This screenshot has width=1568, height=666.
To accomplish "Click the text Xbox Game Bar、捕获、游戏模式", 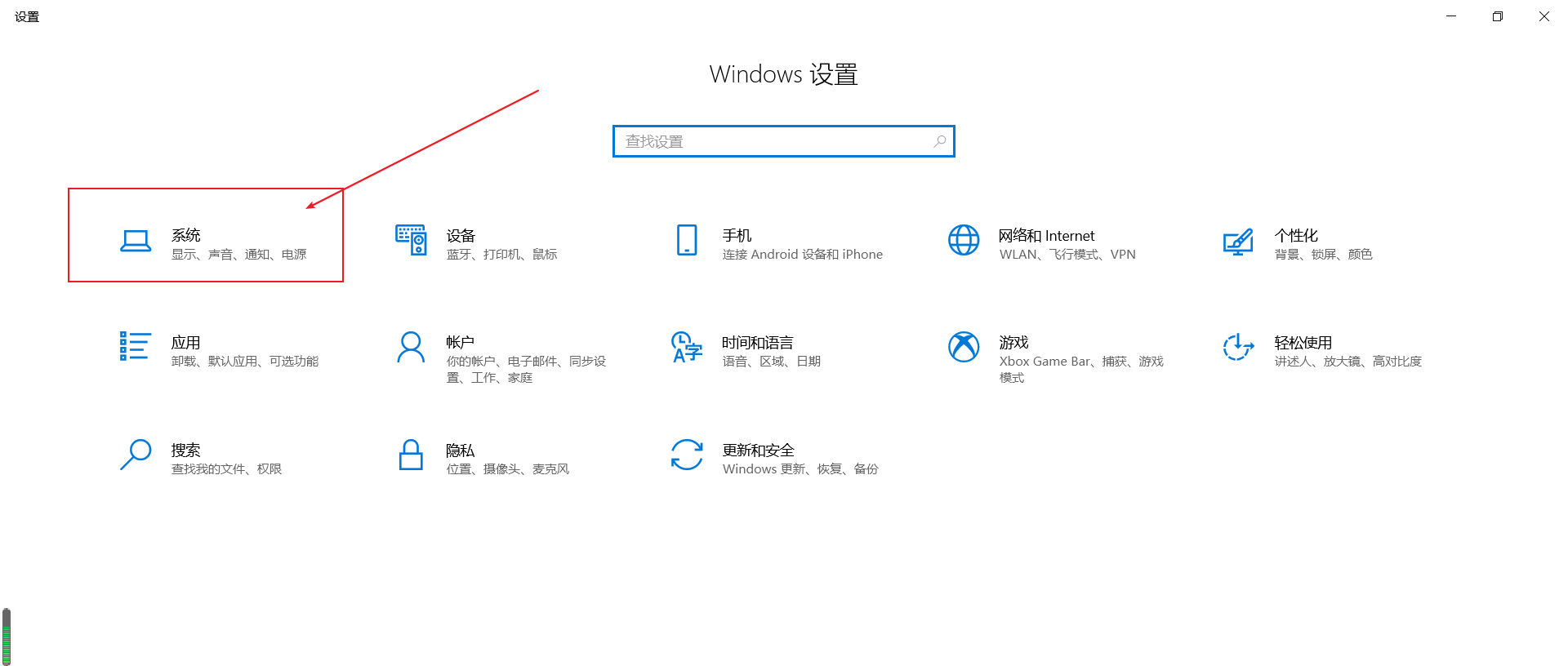I will tap(1081, 370).
